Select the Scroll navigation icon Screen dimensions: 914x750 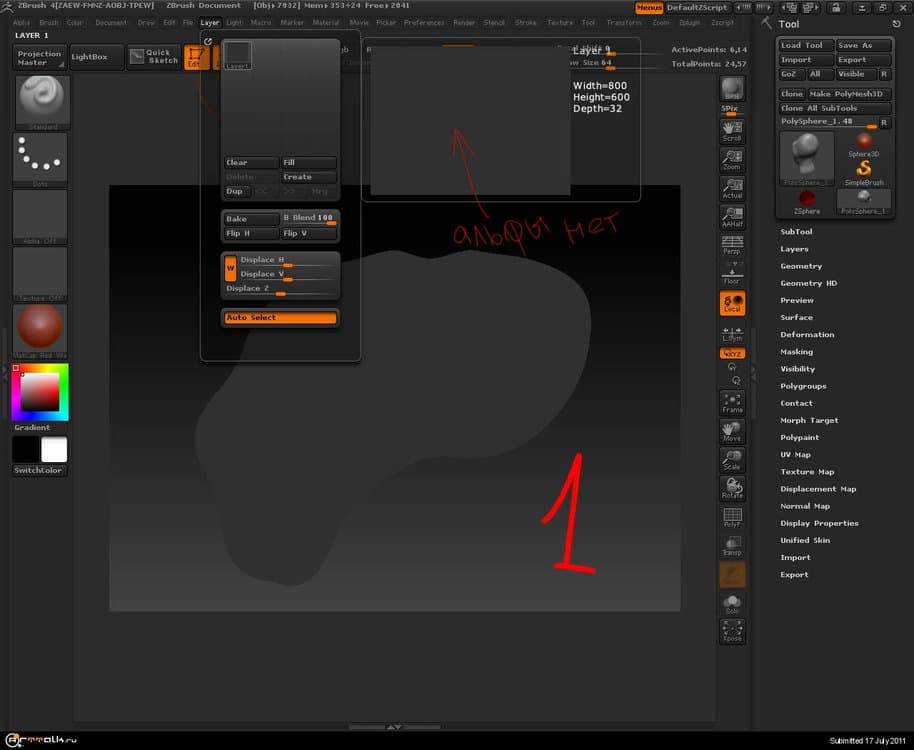[732, 130]
